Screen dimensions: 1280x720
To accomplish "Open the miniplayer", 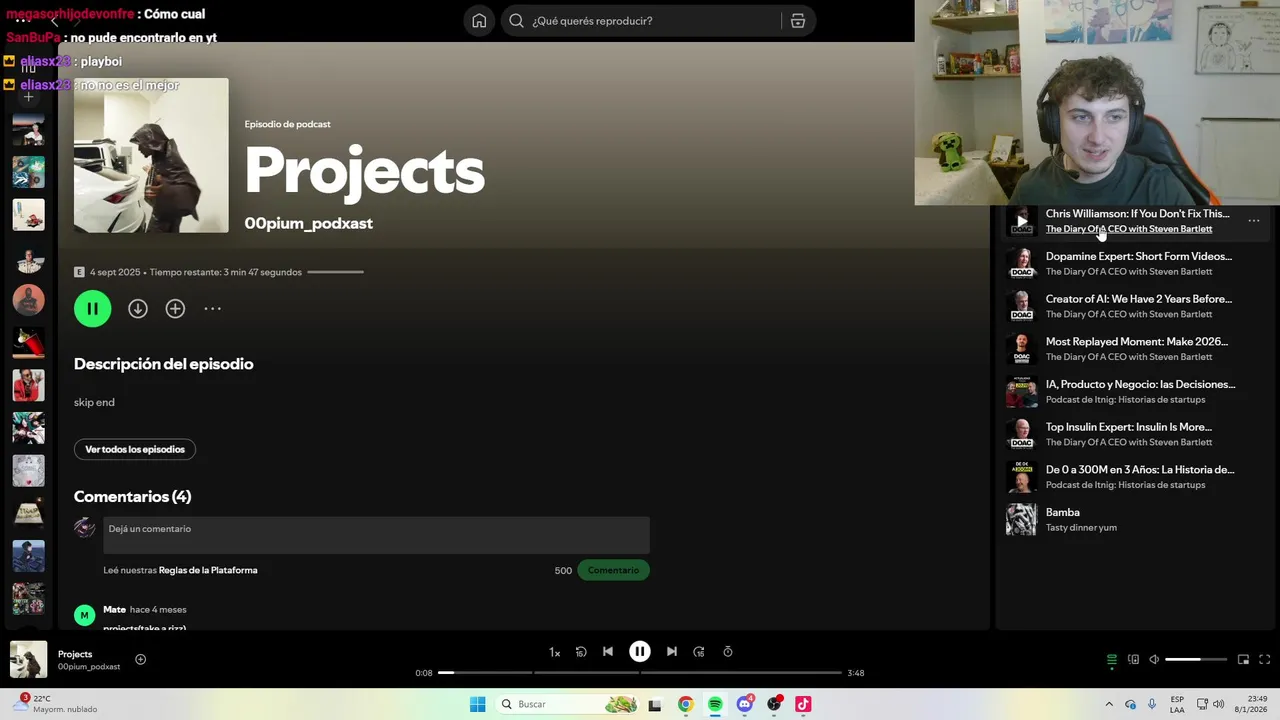I will (x=1243, y=660).
